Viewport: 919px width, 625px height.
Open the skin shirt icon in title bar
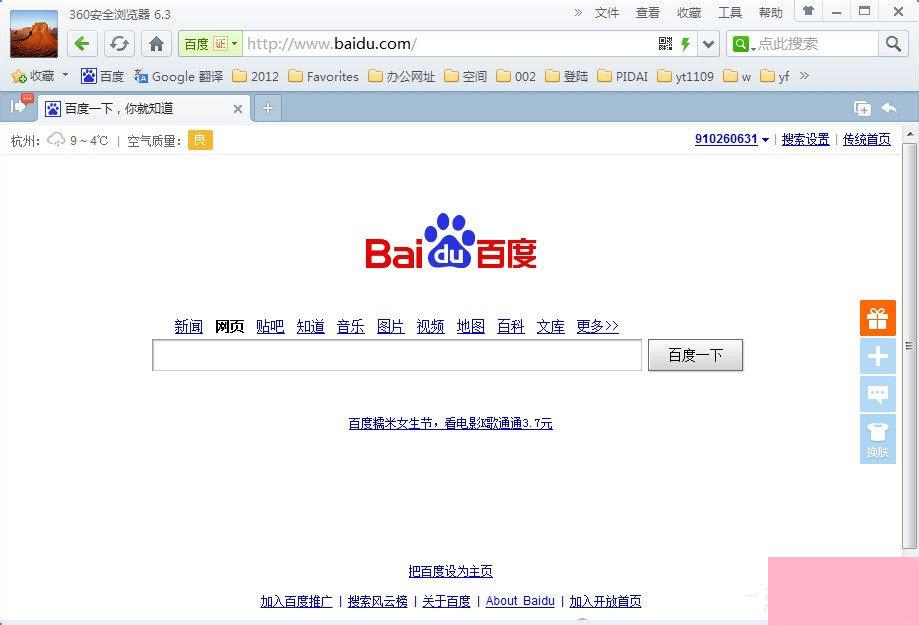808,11
